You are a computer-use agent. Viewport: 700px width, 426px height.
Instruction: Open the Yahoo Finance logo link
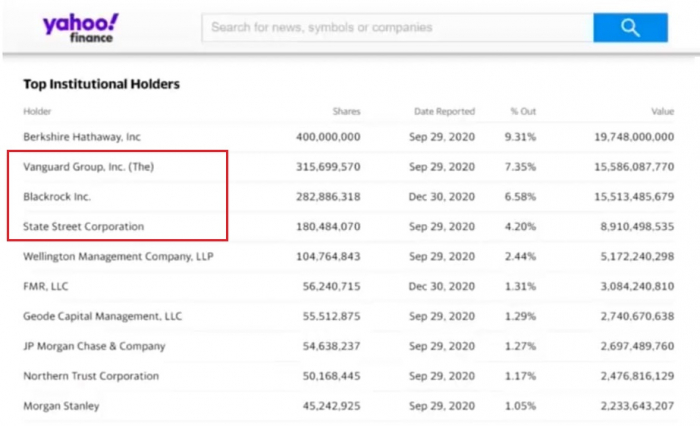coord(81,28)
